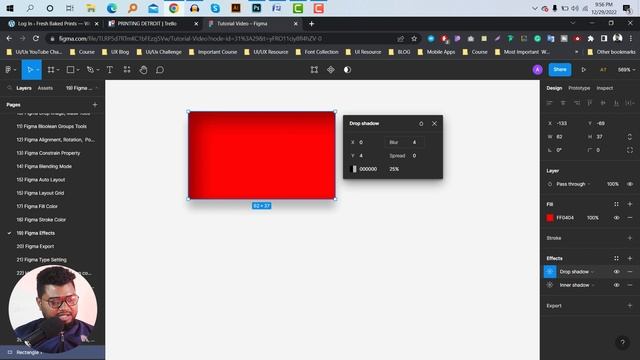
Task: Select the Text tool
Action: tap(110, 70)
